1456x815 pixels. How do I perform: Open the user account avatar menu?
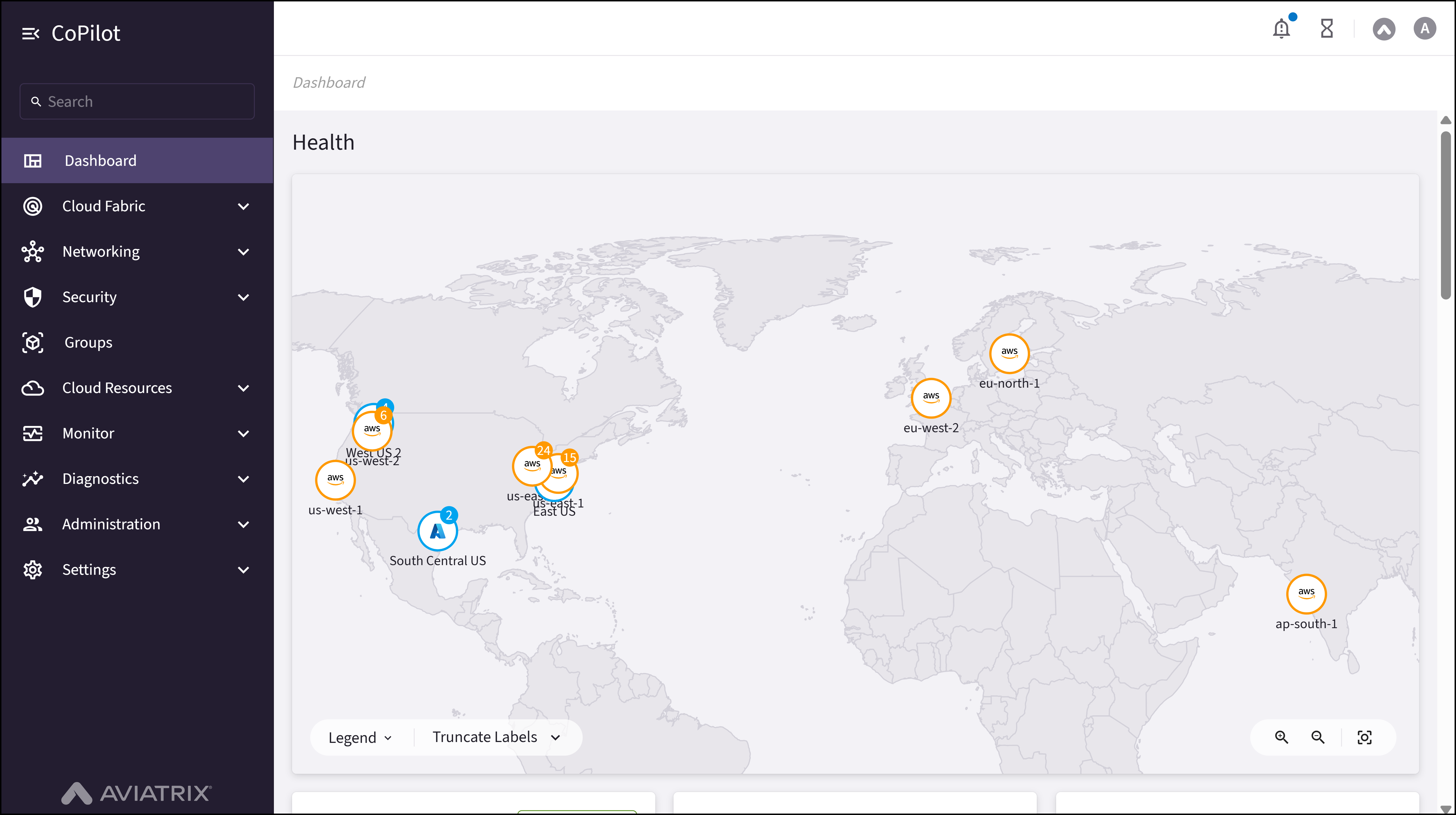pos(1424,28)
